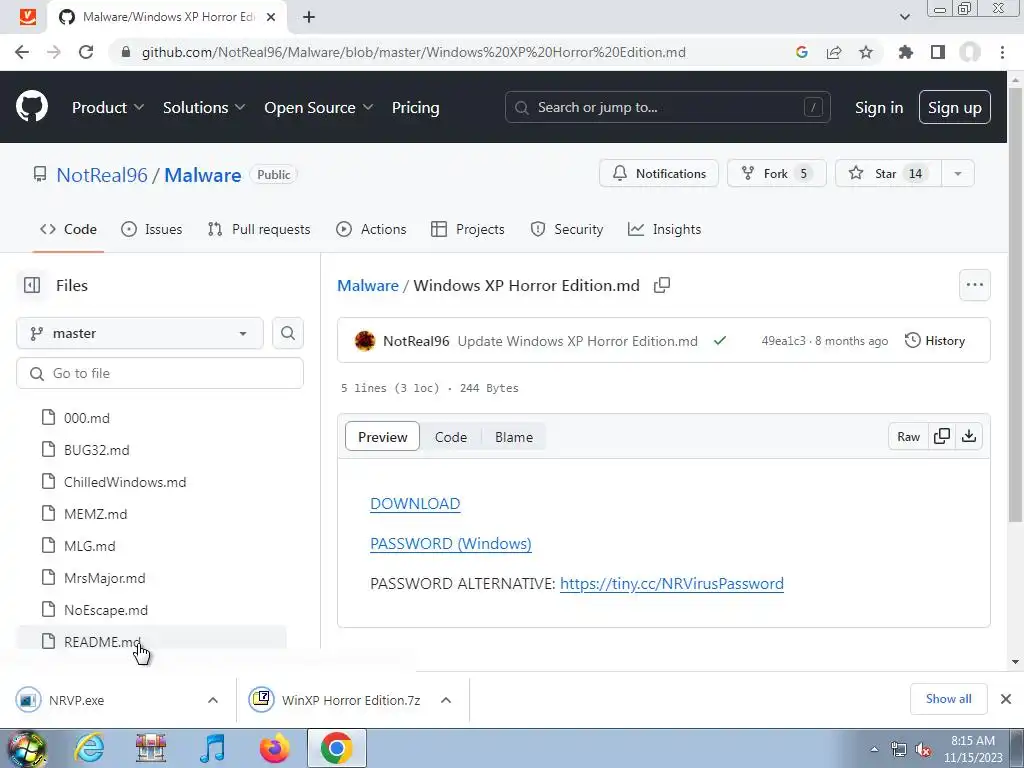Open the more file actions ellipsis button
Image resolution: width=1024 pixels, height=768 pixels.
pos(974,285)
